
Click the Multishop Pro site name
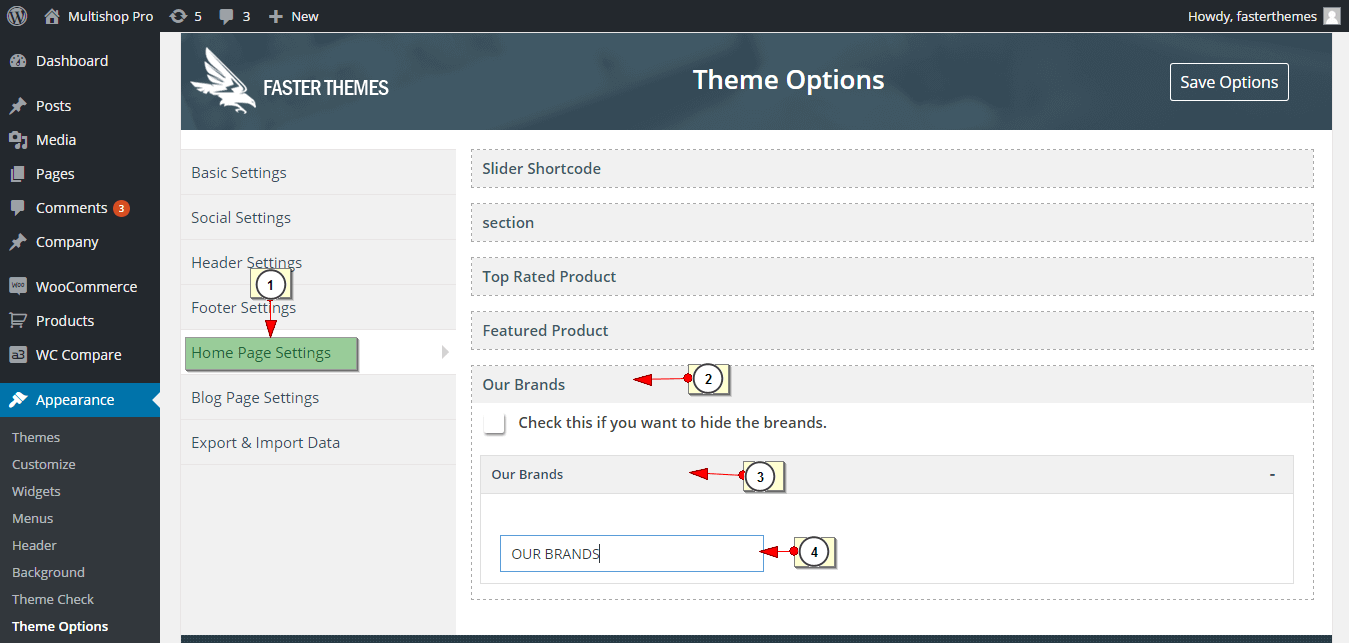pyautogui.click(x=111, y=16)
